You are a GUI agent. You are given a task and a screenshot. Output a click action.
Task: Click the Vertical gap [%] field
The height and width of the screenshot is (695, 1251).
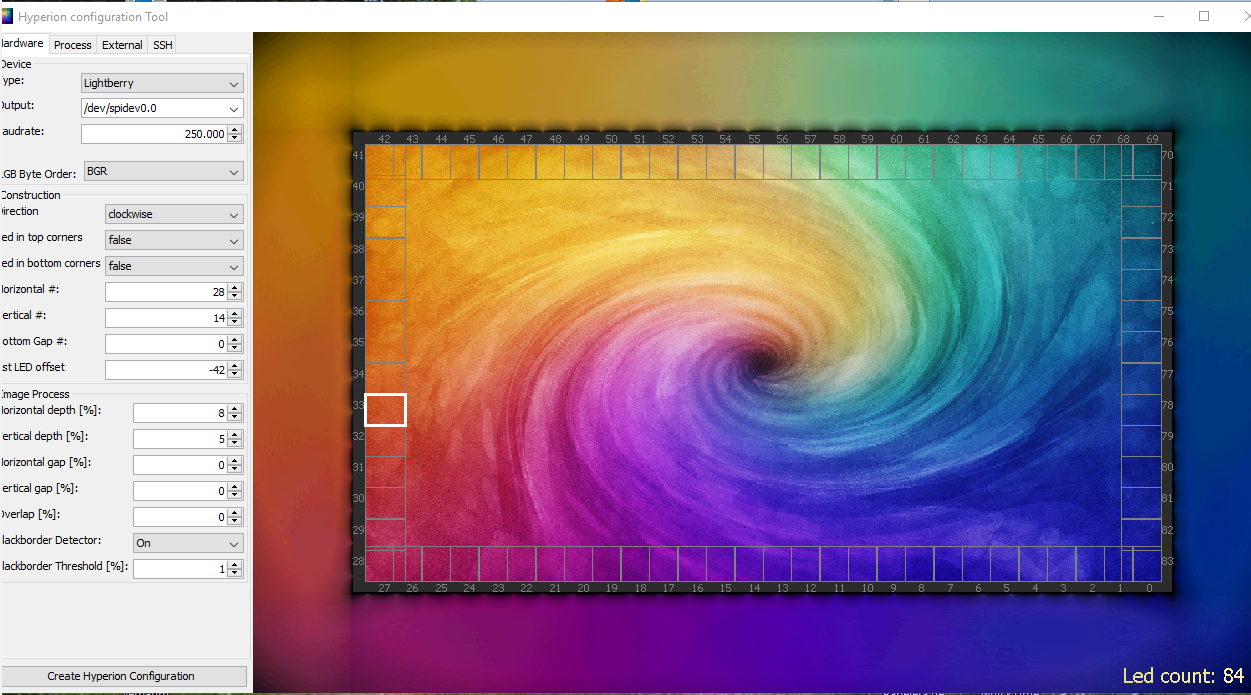click(180, 491)
